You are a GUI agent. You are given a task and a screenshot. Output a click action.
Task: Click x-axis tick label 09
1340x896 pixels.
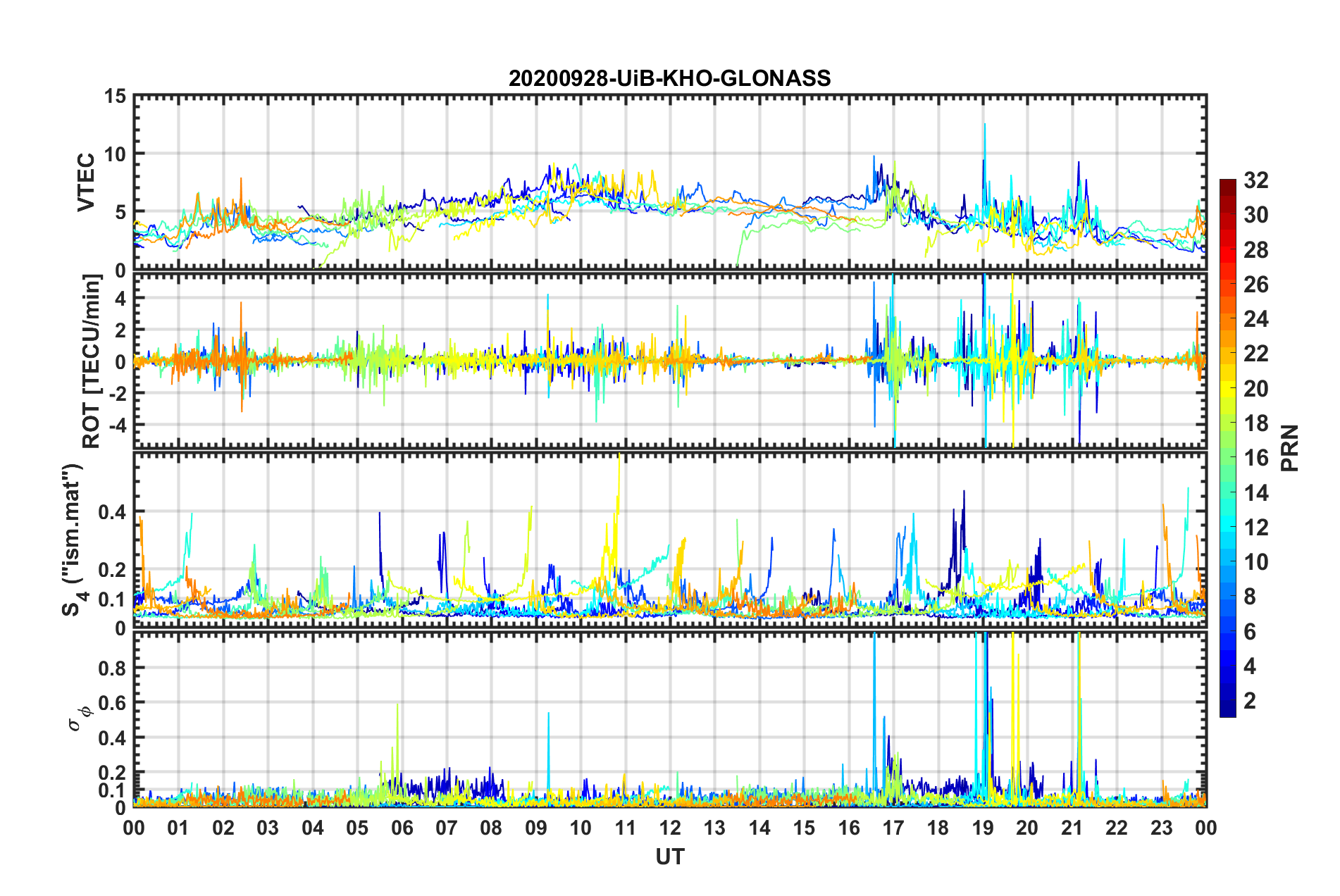coord(536,828)
